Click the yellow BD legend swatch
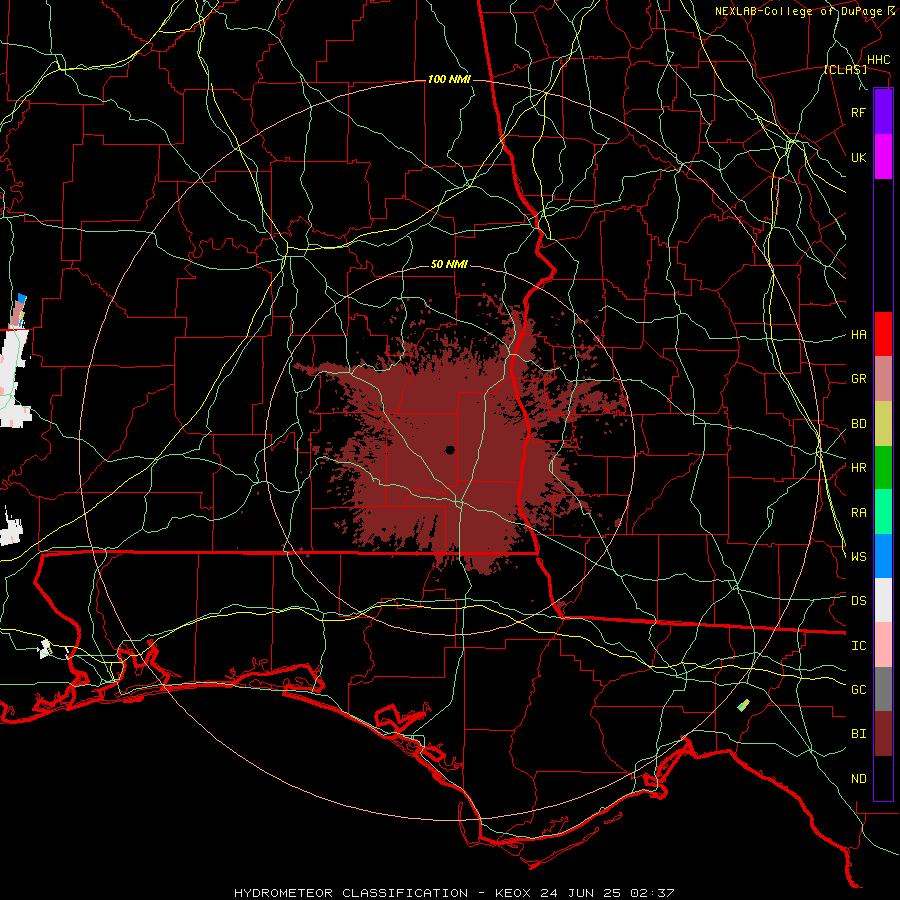 (x=883, y=424)
